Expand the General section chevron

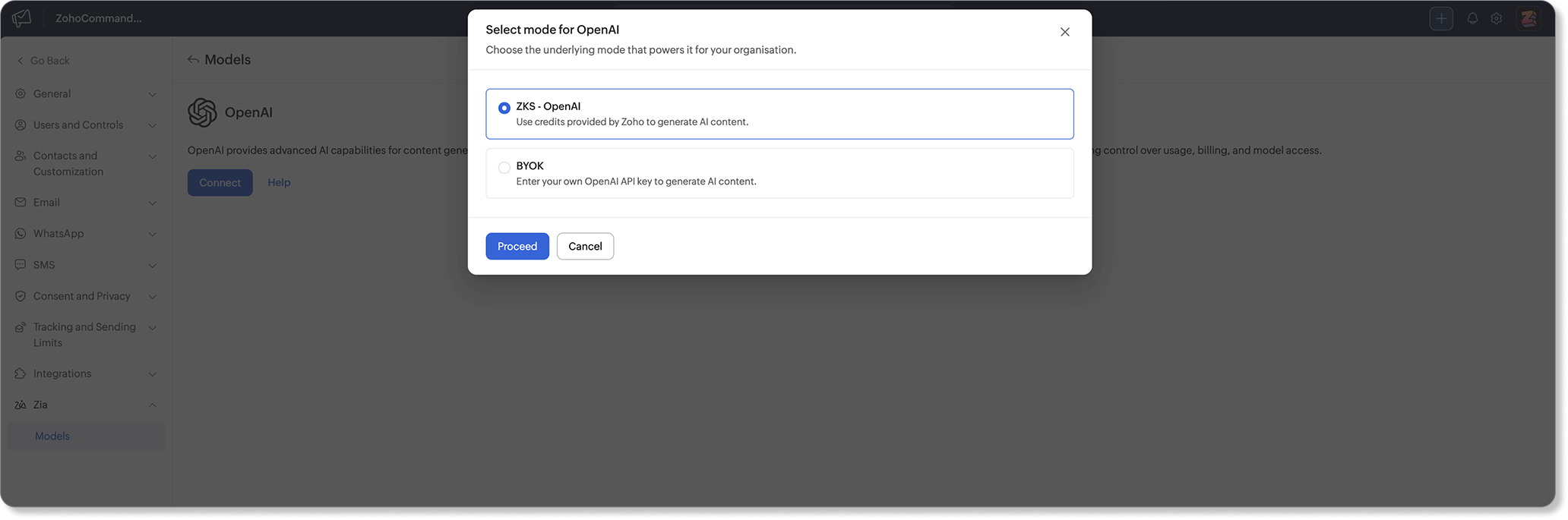(153, 95)
